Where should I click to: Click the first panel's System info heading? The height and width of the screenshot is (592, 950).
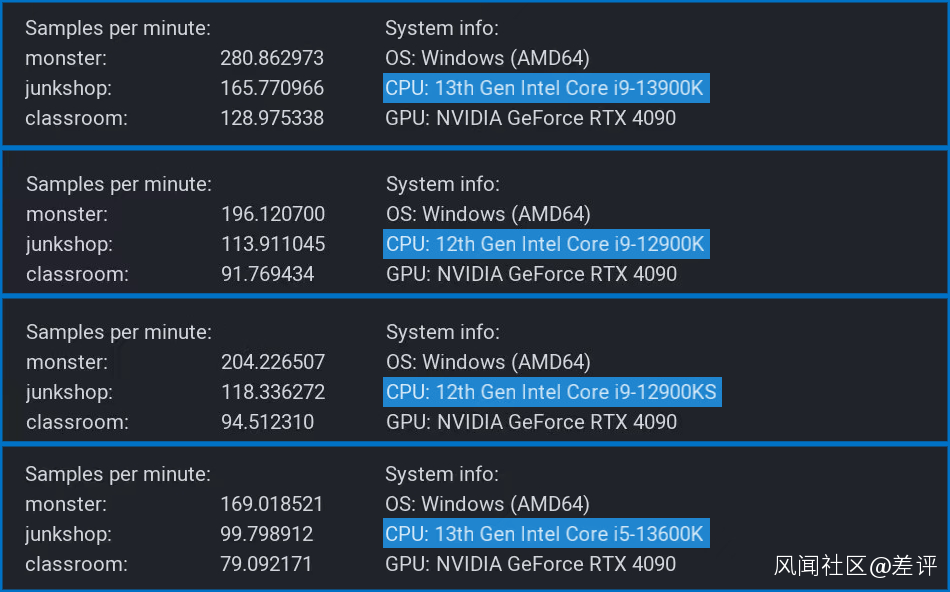point(442,28)
